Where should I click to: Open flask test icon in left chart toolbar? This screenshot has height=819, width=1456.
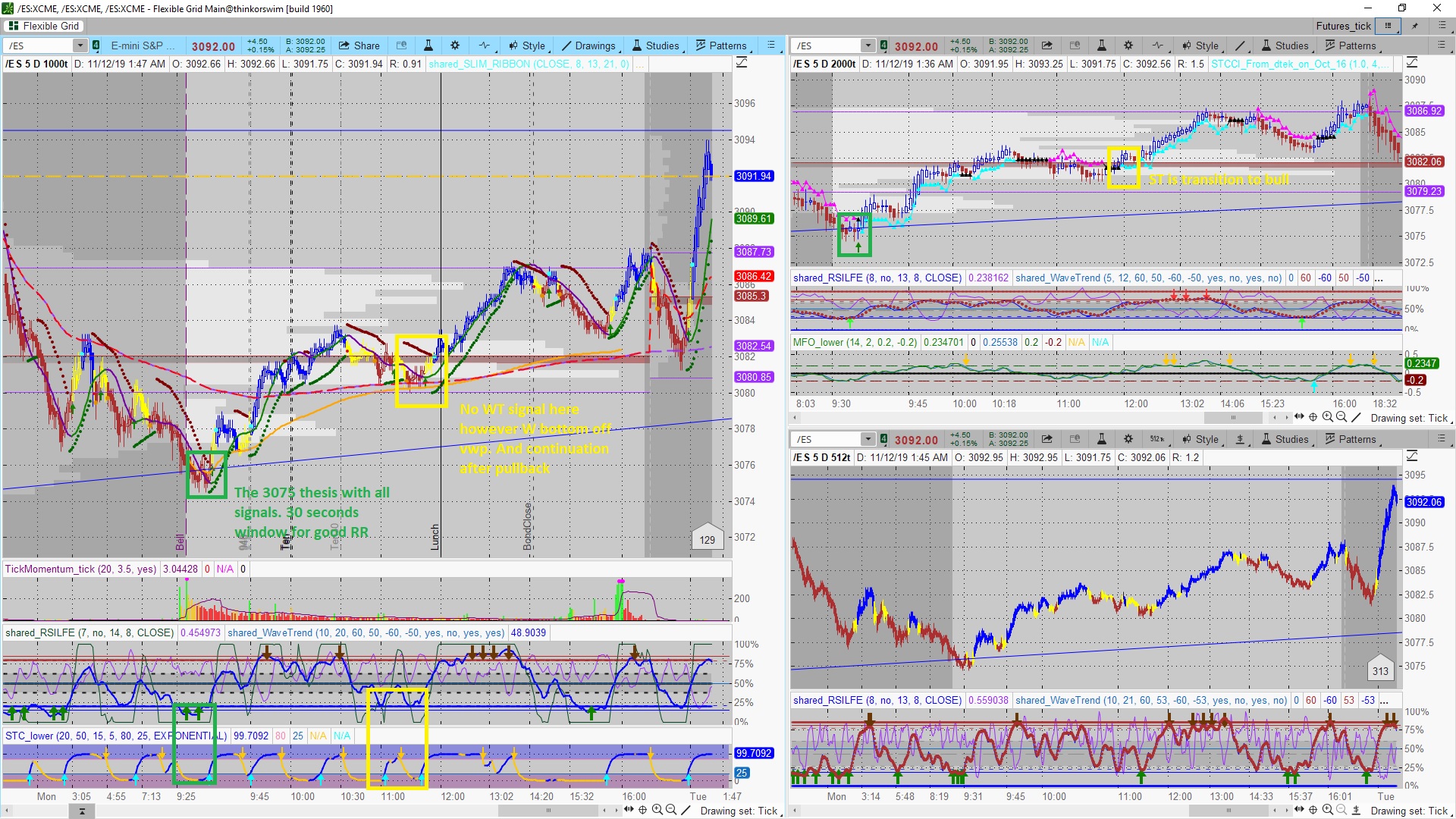[428, 45]
